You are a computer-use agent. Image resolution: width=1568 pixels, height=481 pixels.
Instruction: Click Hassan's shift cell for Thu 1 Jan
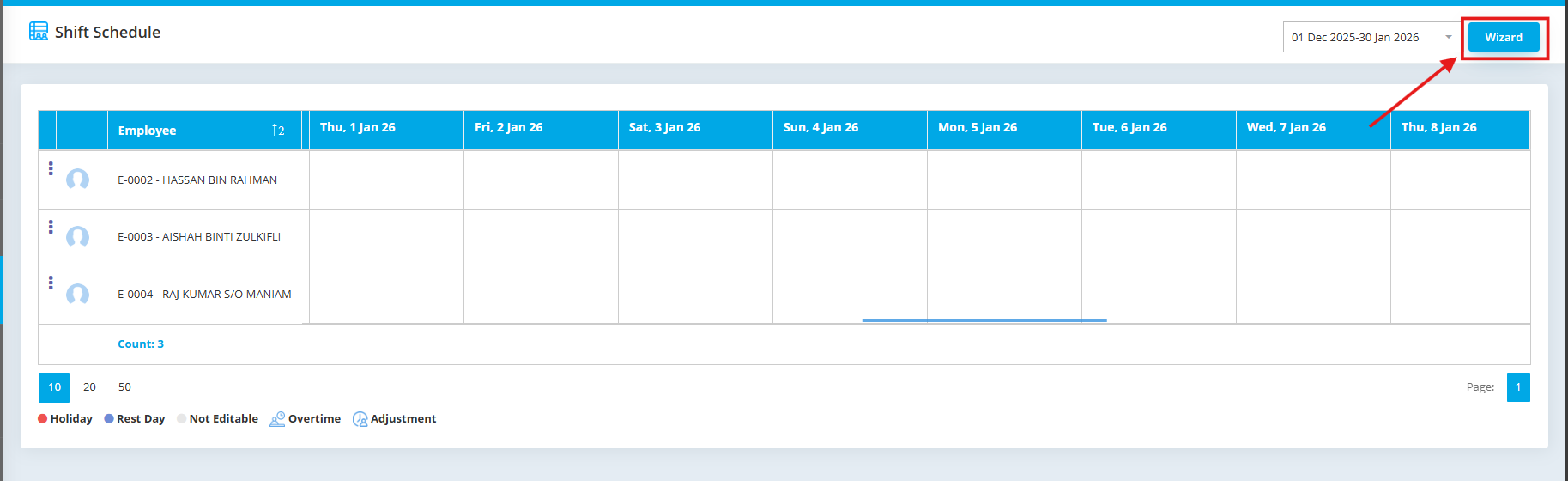386,180
